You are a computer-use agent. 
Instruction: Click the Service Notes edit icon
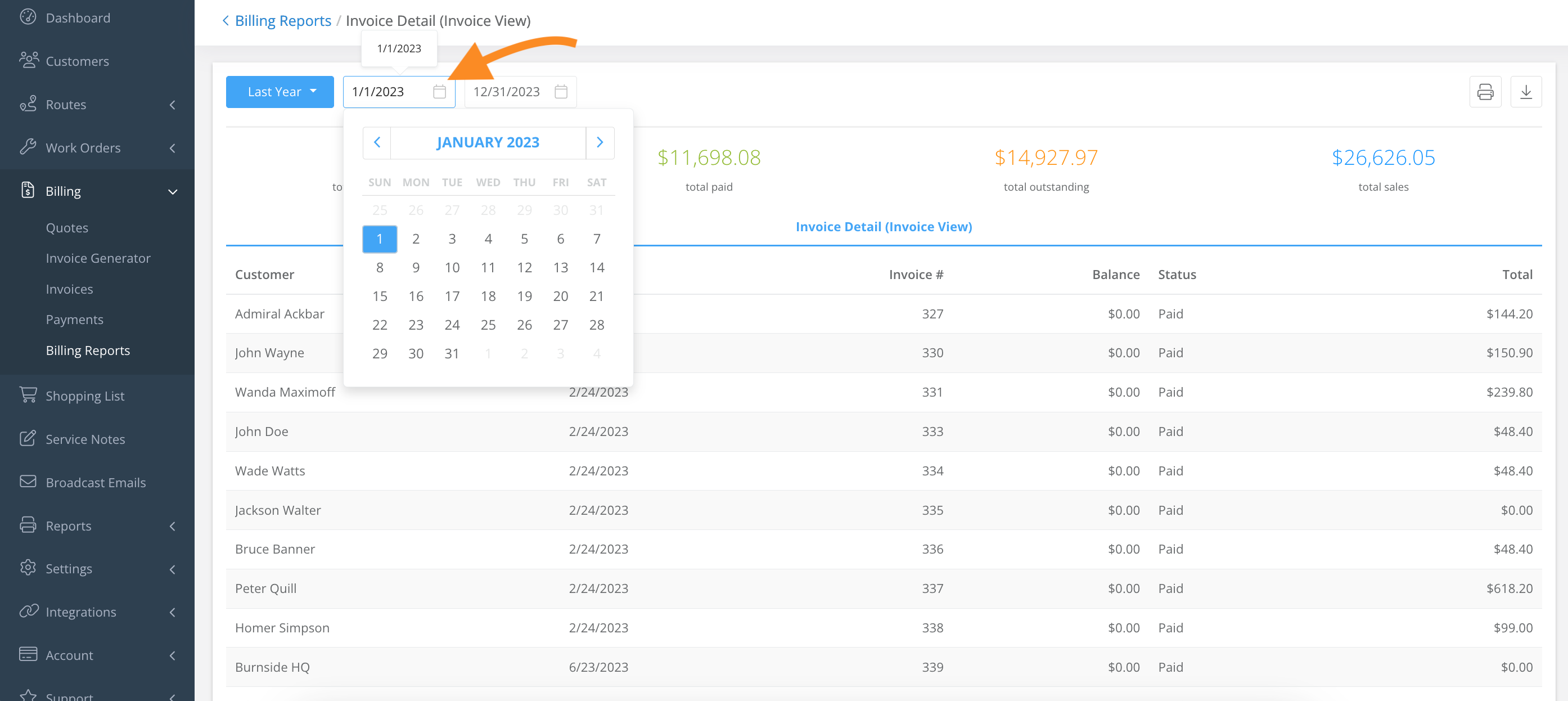(x=28, y=438)
